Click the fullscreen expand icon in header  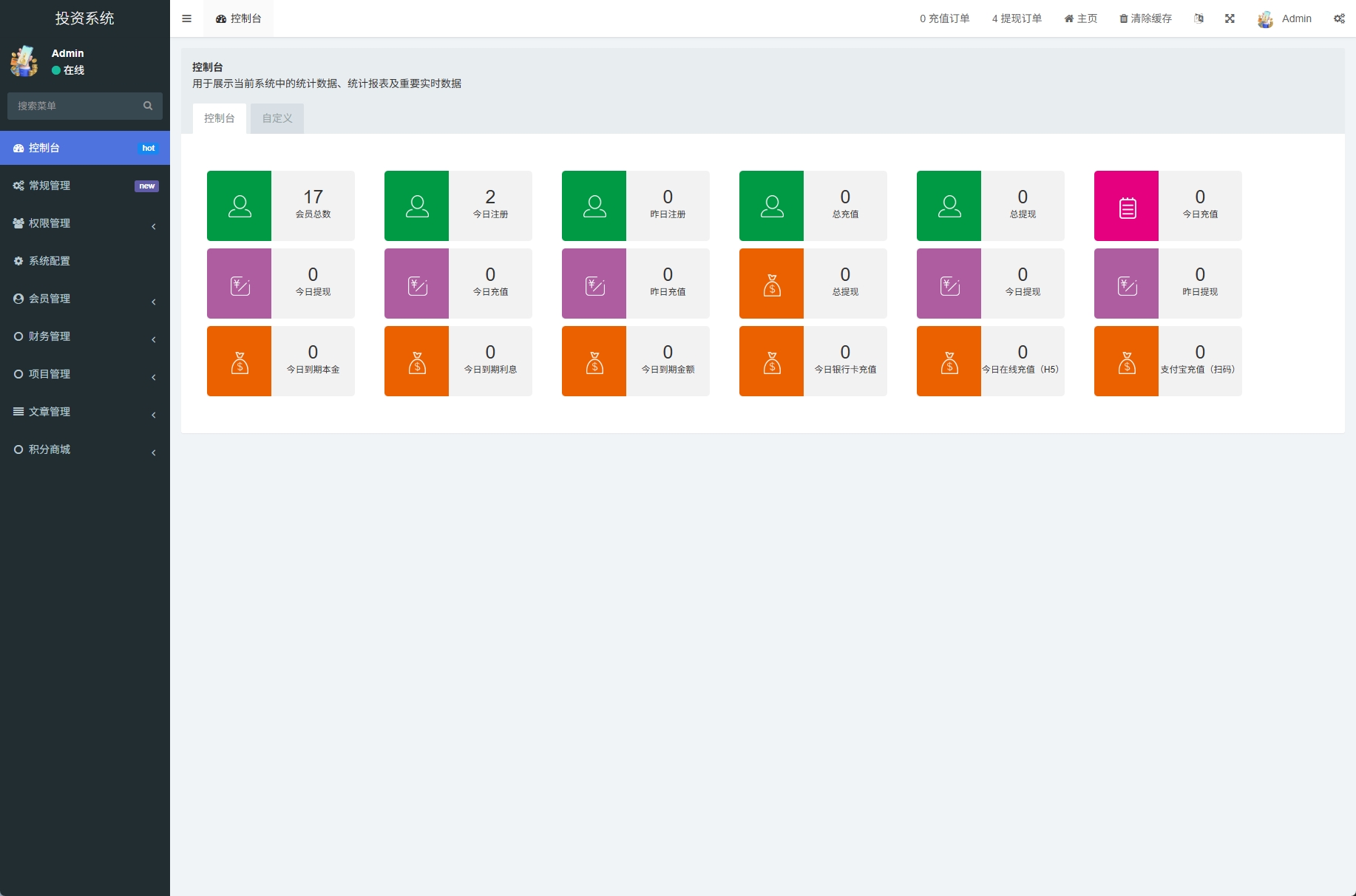pos(1230,18)
